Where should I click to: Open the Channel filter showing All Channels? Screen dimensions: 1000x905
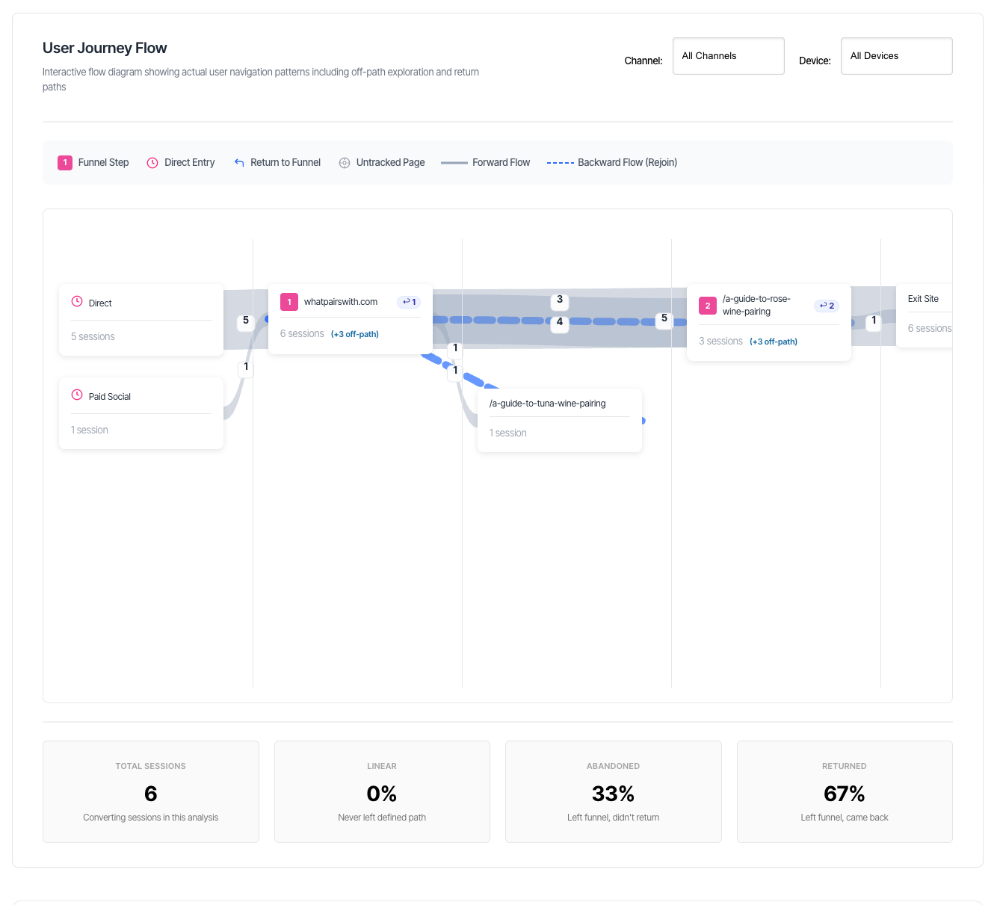coord(728,56)
